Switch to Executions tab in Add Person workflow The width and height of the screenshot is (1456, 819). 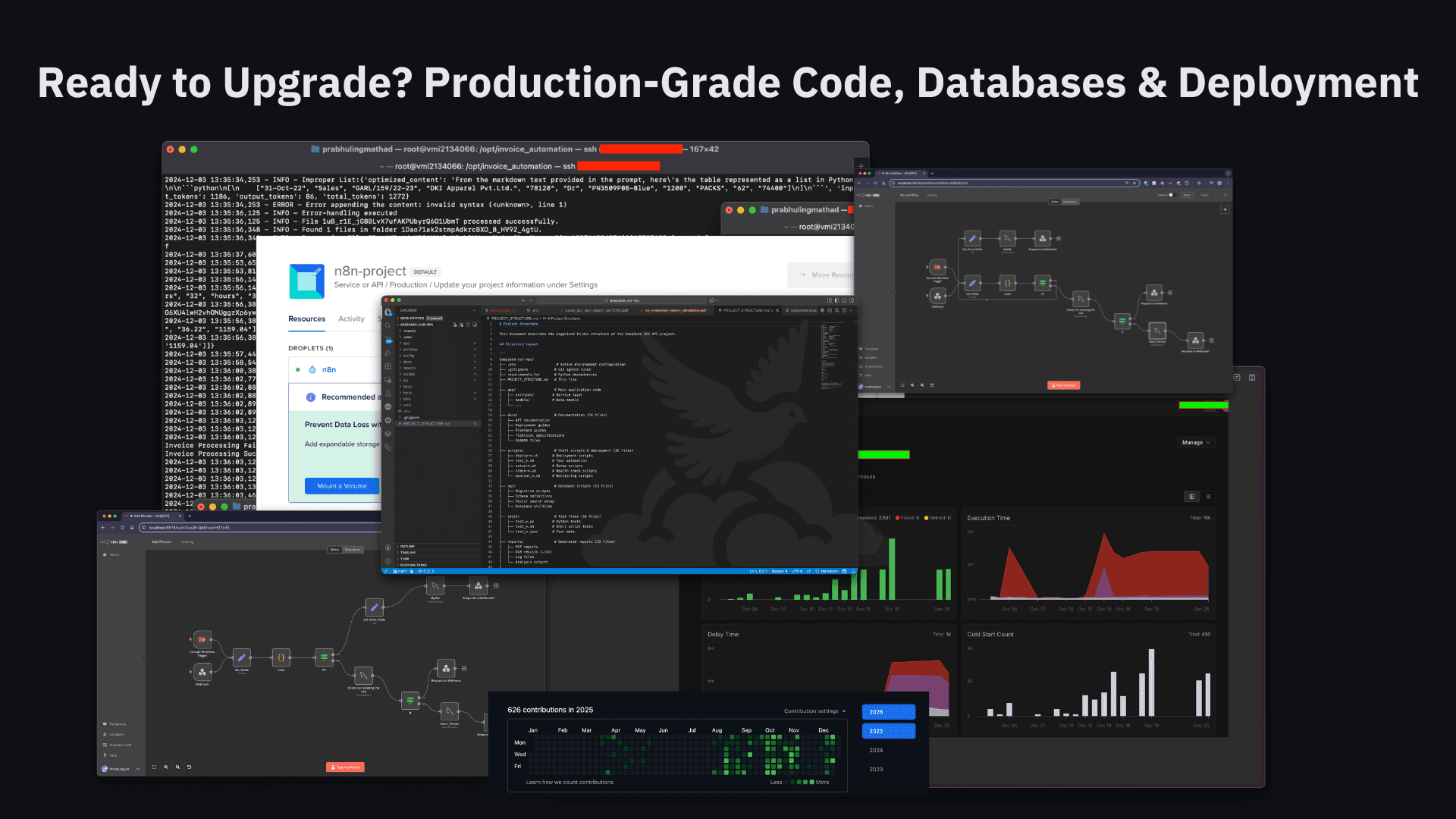(x=353, y=549)
